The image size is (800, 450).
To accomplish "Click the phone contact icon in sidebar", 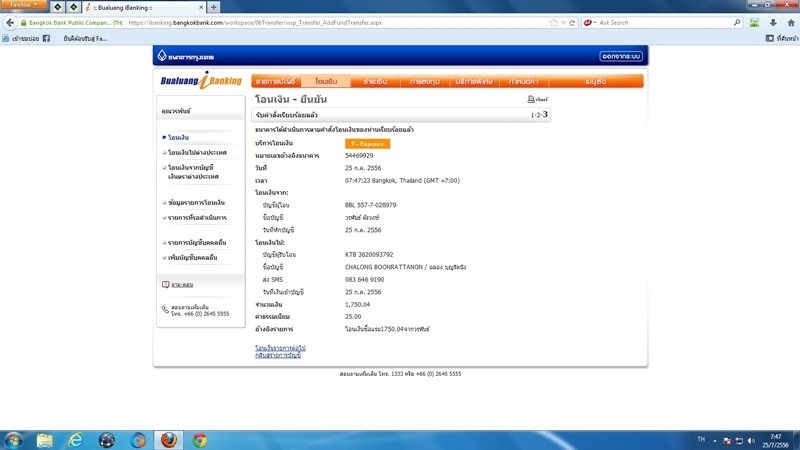I will click(x=165, y=309).
